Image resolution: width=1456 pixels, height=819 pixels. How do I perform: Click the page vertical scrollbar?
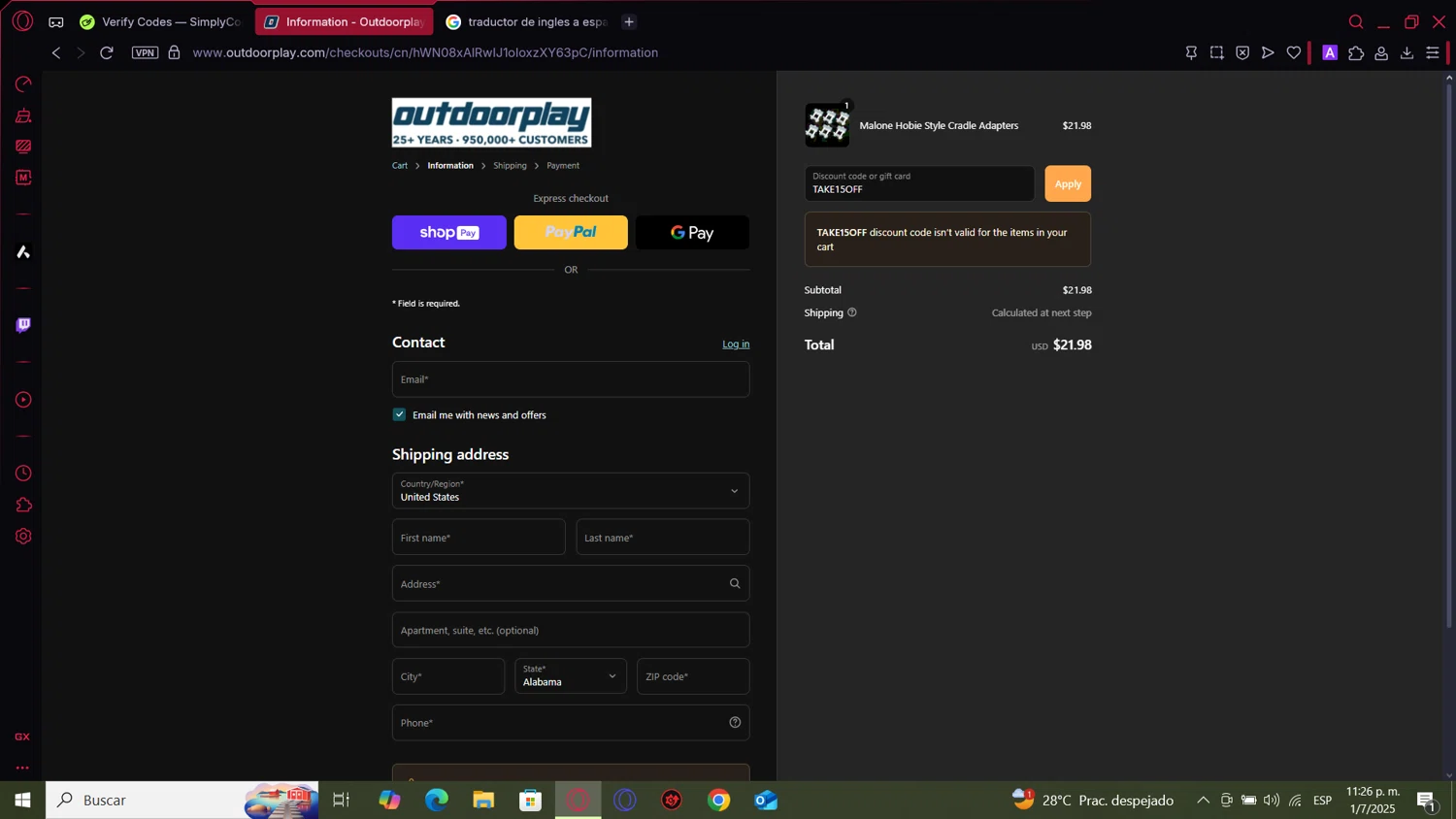[1450, 354]
